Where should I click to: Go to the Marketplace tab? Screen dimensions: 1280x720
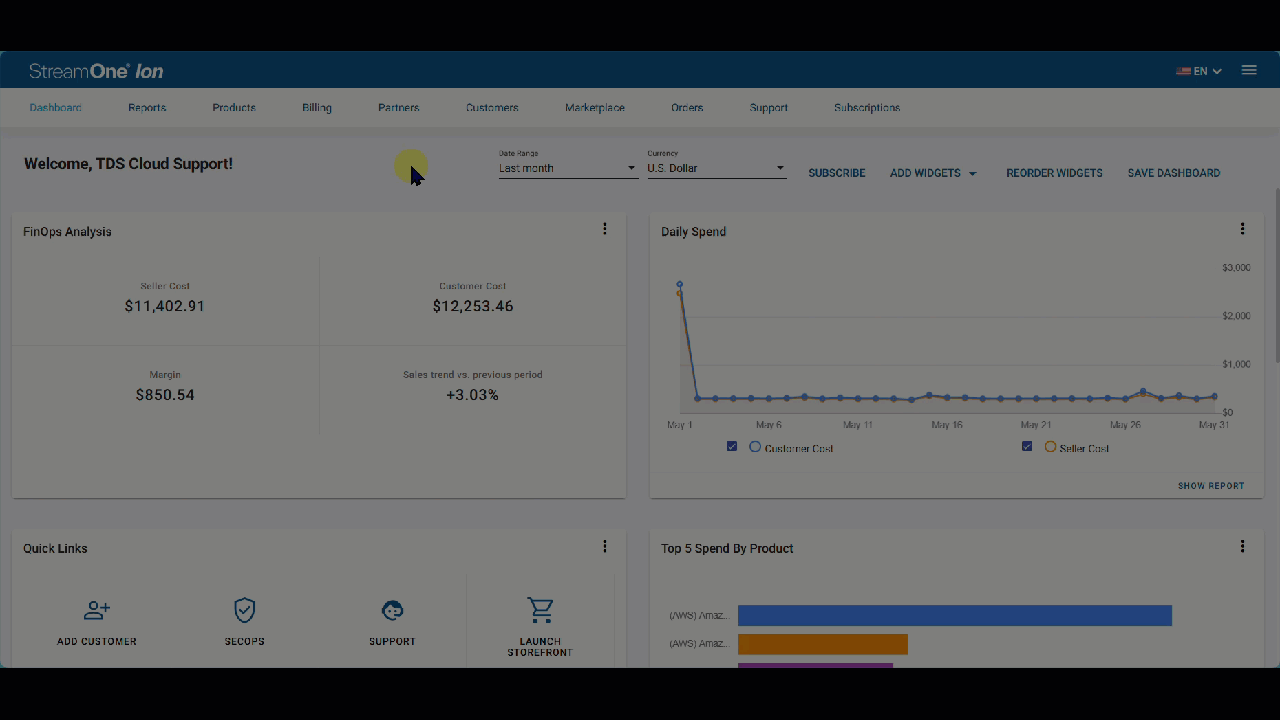point(595,108)
